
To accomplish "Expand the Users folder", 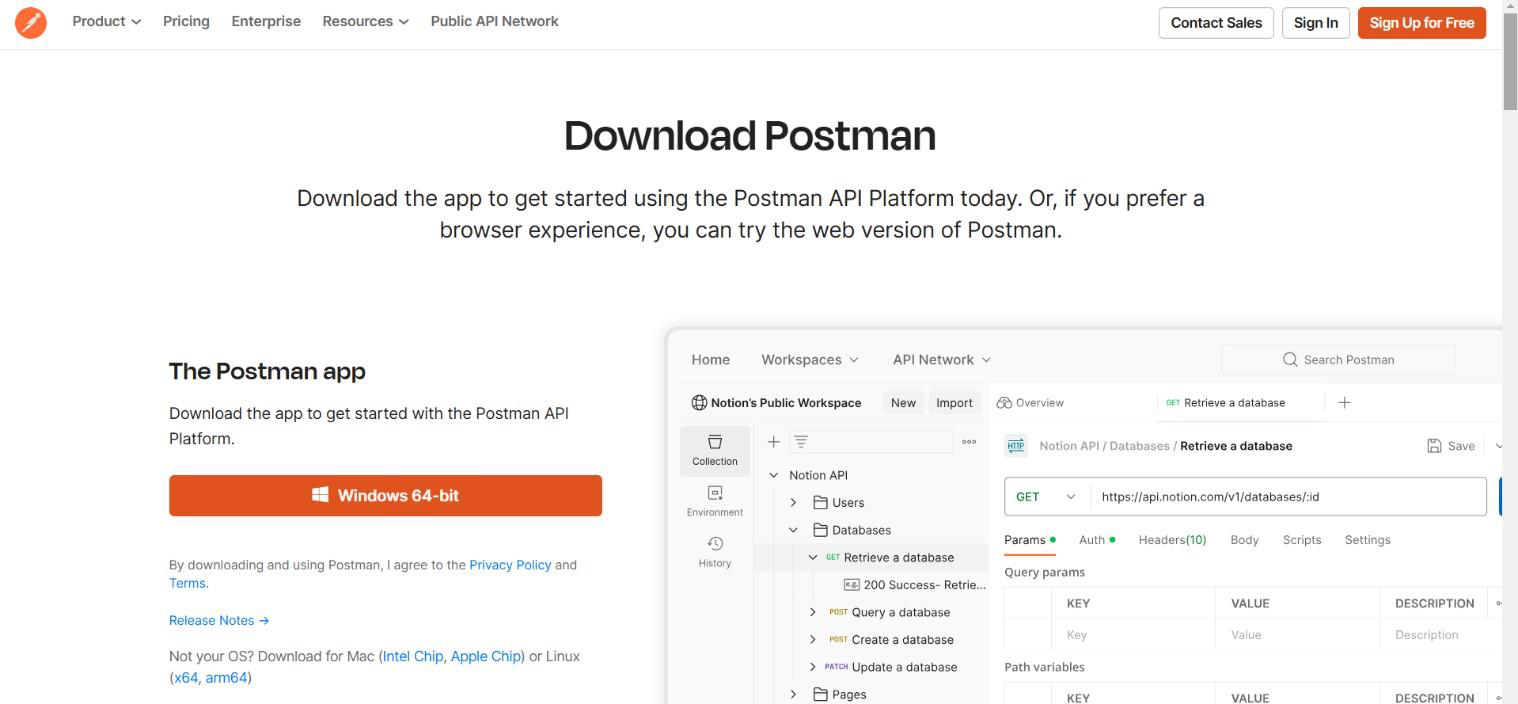I will click(x=793, y=502).
